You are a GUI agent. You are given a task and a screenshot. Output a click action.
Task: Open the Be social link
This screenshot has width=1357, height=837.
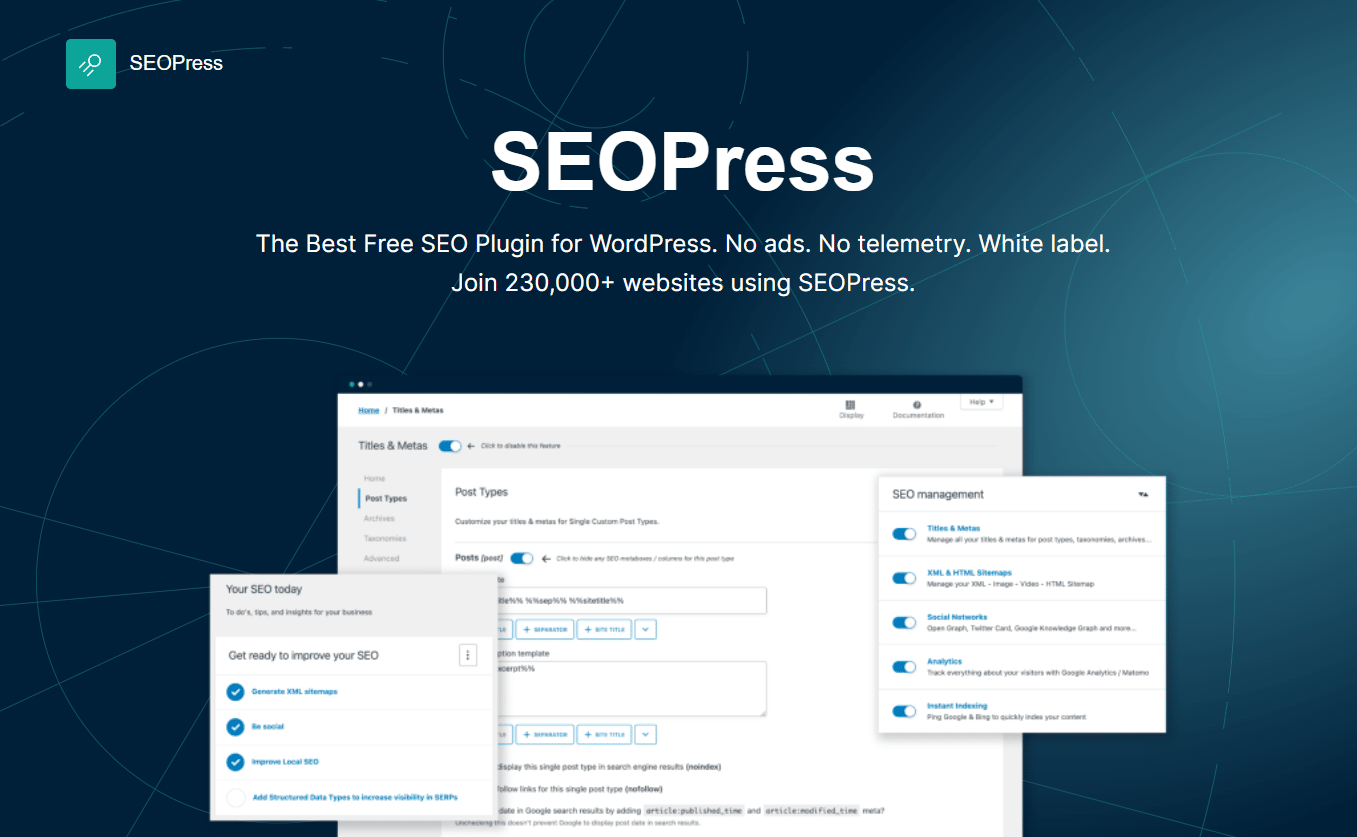click(268, 727)
